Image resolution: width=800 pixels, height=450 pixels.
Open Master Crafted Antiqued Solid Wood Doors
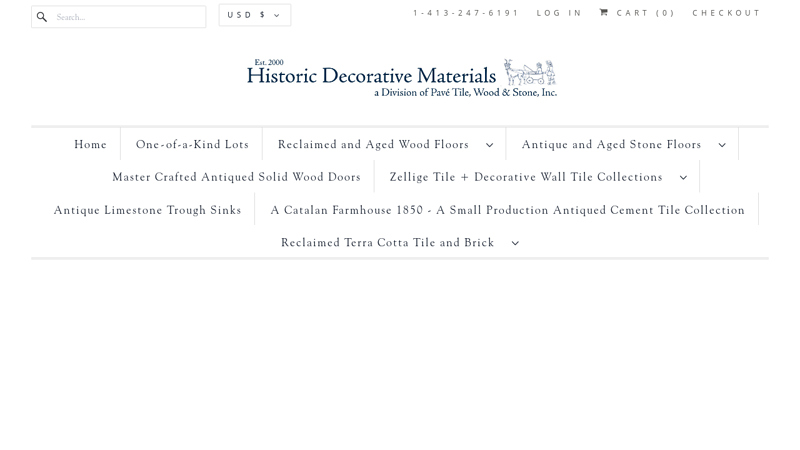click(236, 177)
